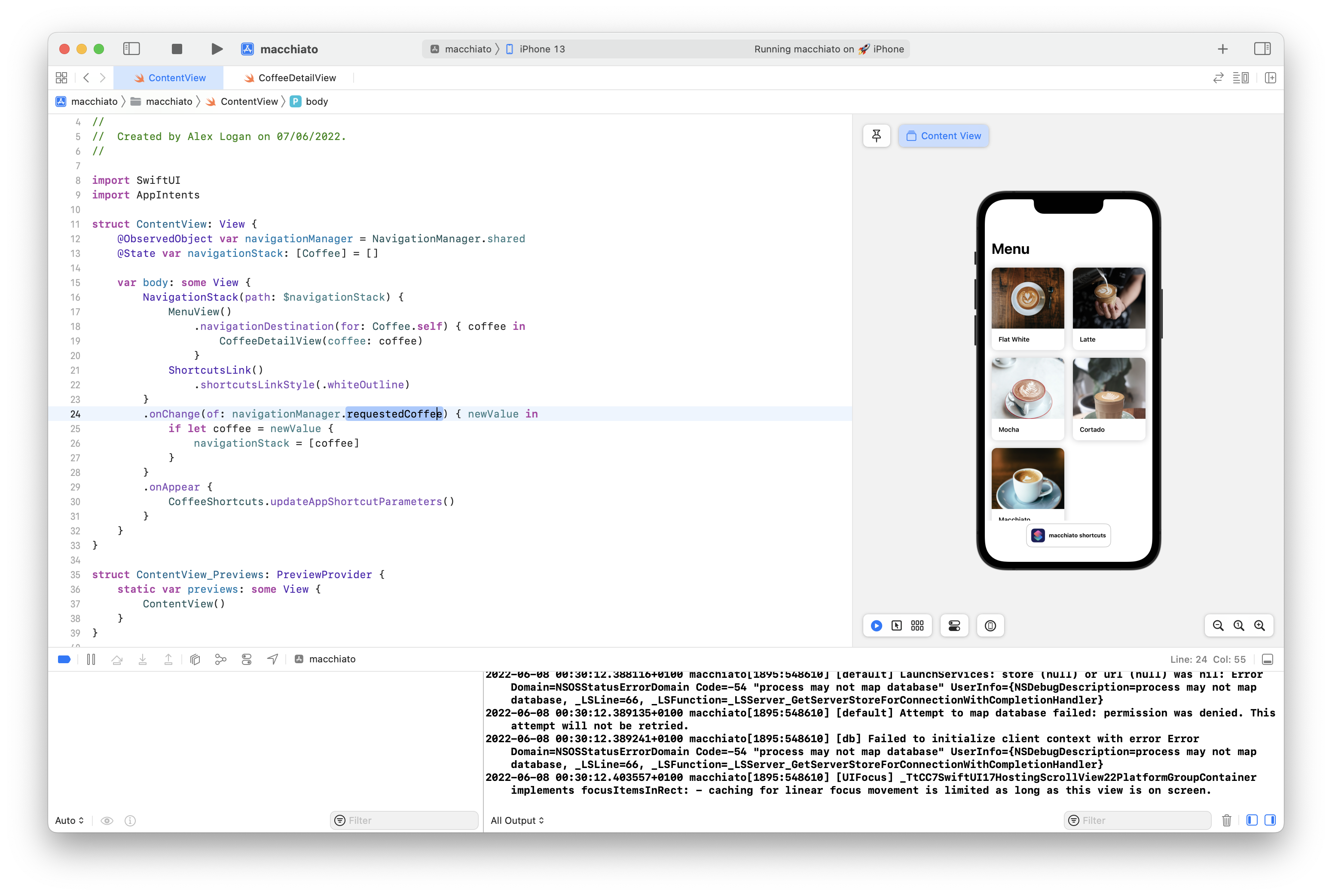This screenshot has height=896, width=1332.
Task: Click the preview device settings icon
Action: click(x=954, y=626)
